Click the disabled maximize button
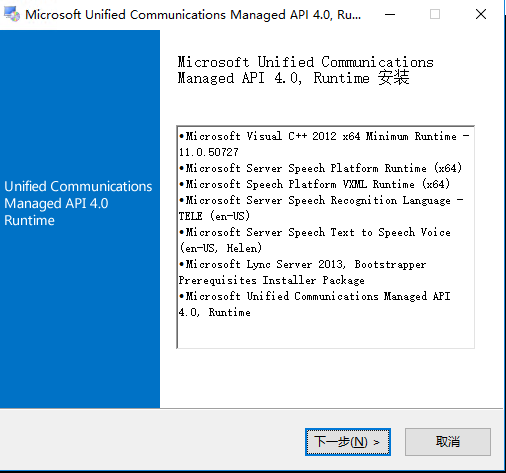 coord(435,14)
